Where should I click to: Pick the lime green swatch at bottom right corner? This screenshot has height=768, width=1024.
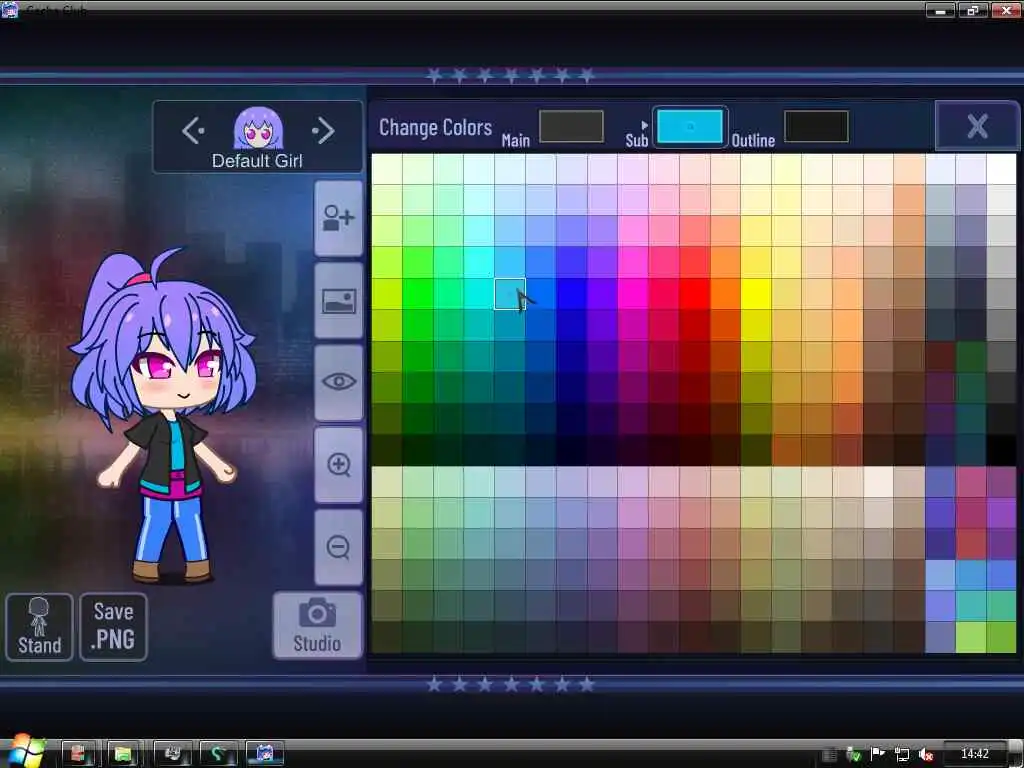(x=1001, y=637)
